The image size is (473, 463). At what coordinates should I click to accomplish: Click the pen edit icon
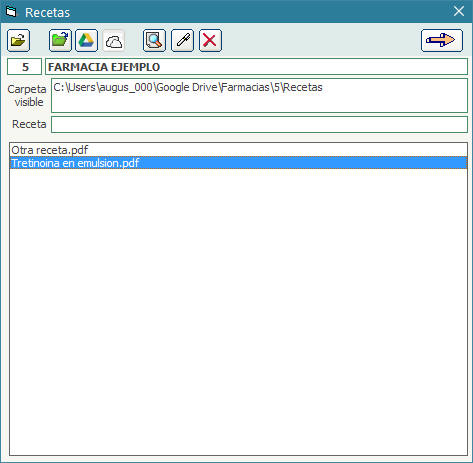[182, 41]
